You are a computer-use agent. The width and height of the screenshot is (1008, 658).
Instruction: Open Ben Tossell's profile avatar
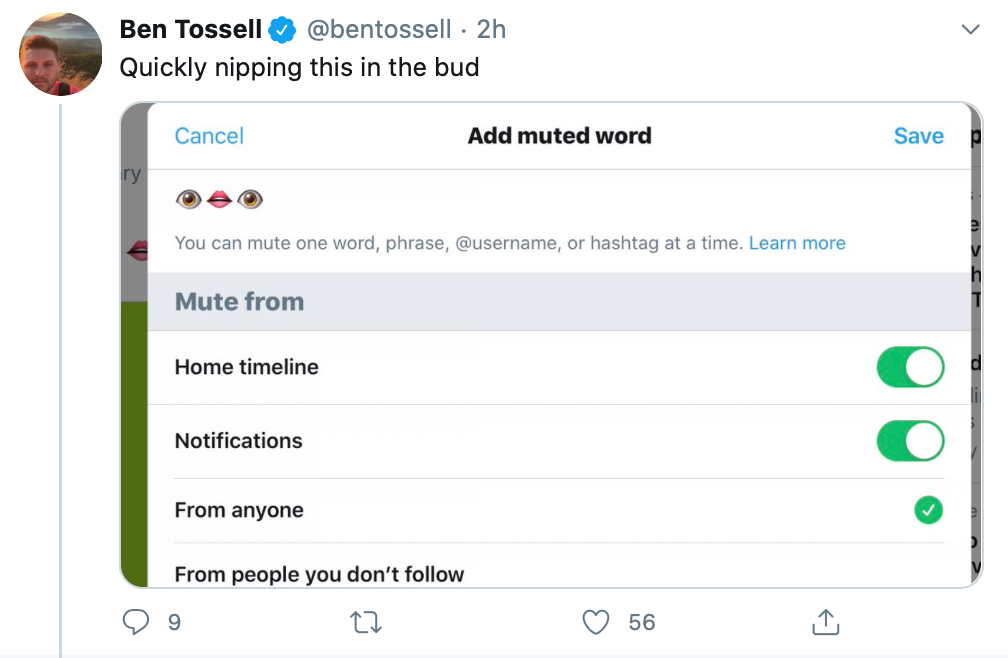click(60, 54)
